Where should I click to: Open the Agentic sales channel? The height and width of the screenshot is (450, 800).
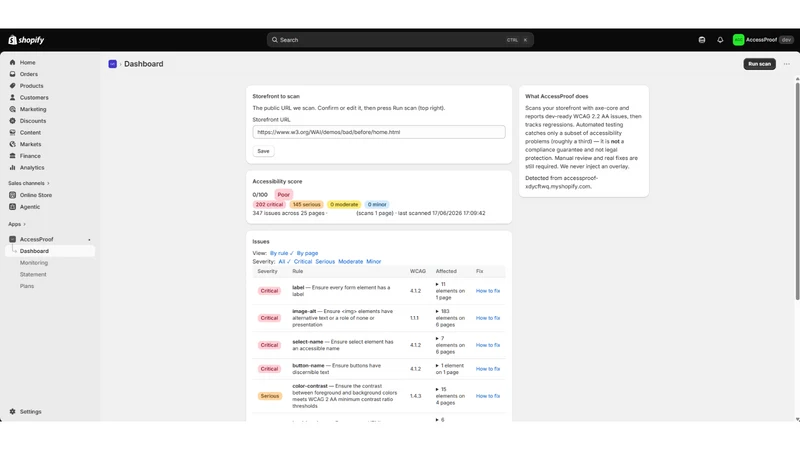click(30, 207)
